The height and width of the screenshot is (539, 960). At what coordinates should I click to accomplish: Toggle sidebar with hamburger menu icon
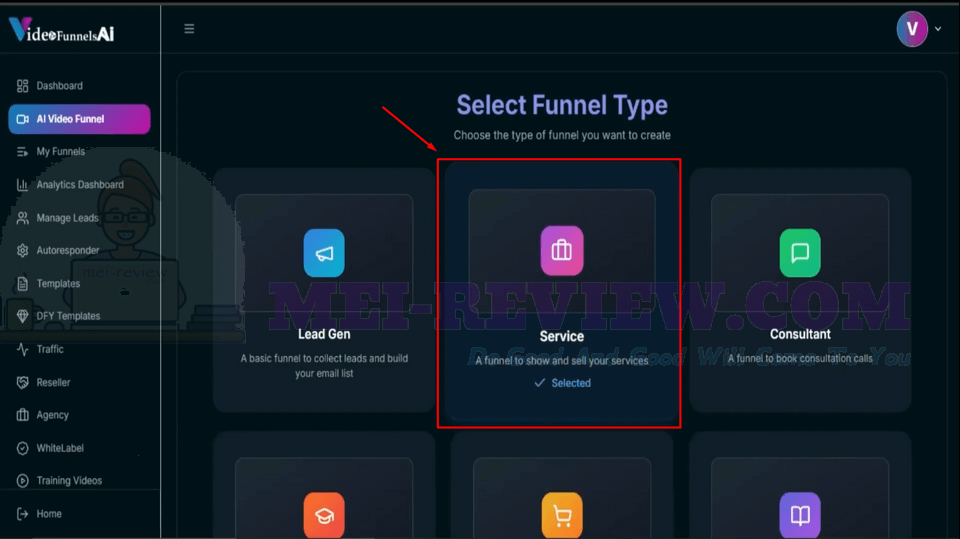point(189,29)
